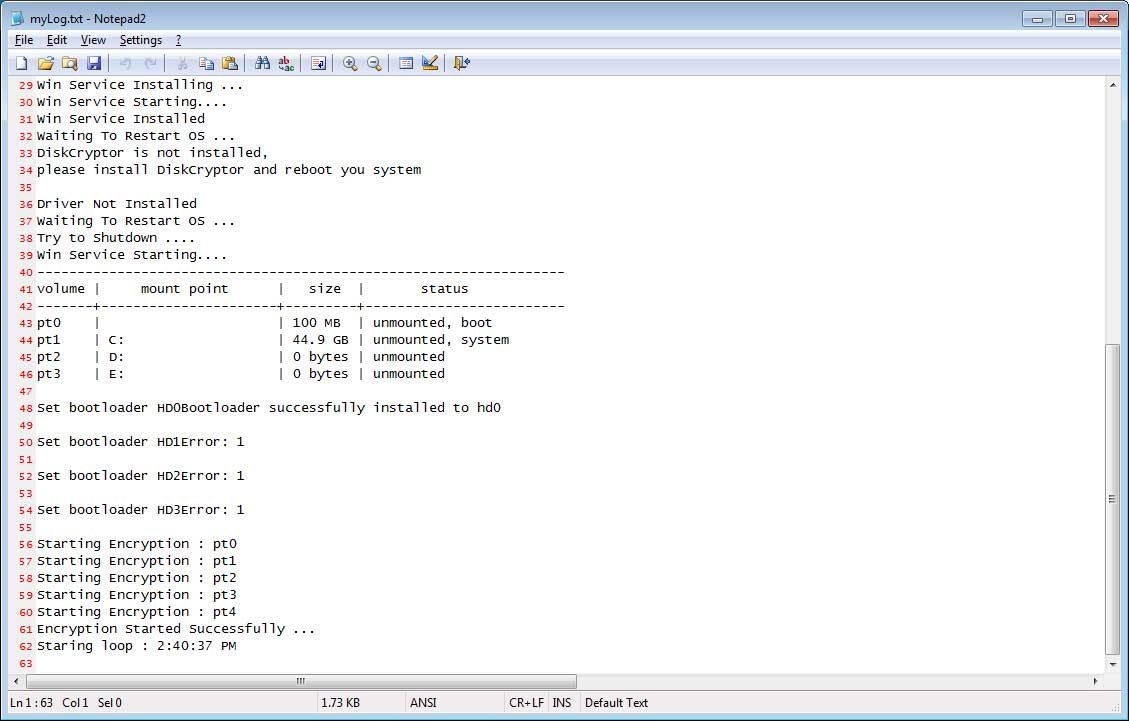Minimize the Notepad2 window
This screenshot has height=721, width=1129.
1038,19
